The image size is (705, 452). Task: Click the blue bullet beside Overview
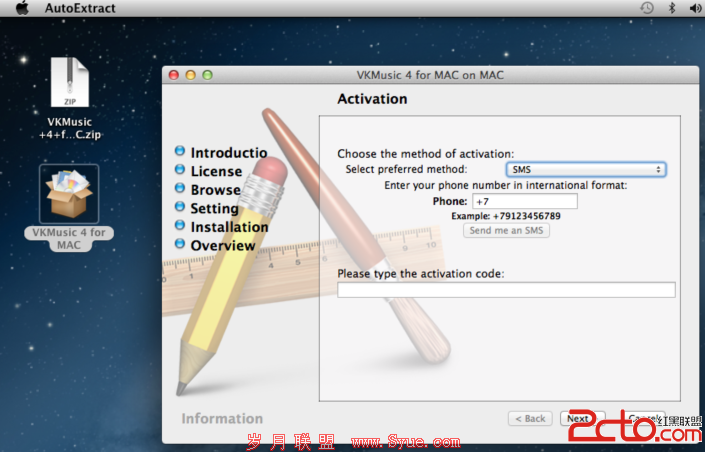(x=180, y=243)
